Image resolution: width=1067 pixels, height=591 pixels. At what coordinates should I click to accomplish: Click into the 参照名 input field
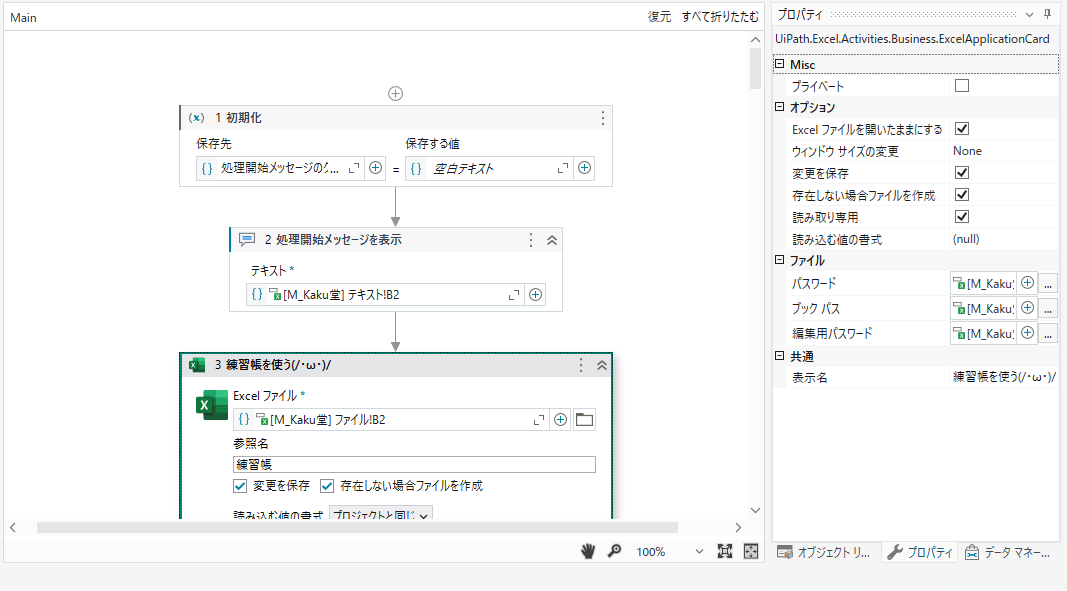pyautogui.click(x=414, y=464)
